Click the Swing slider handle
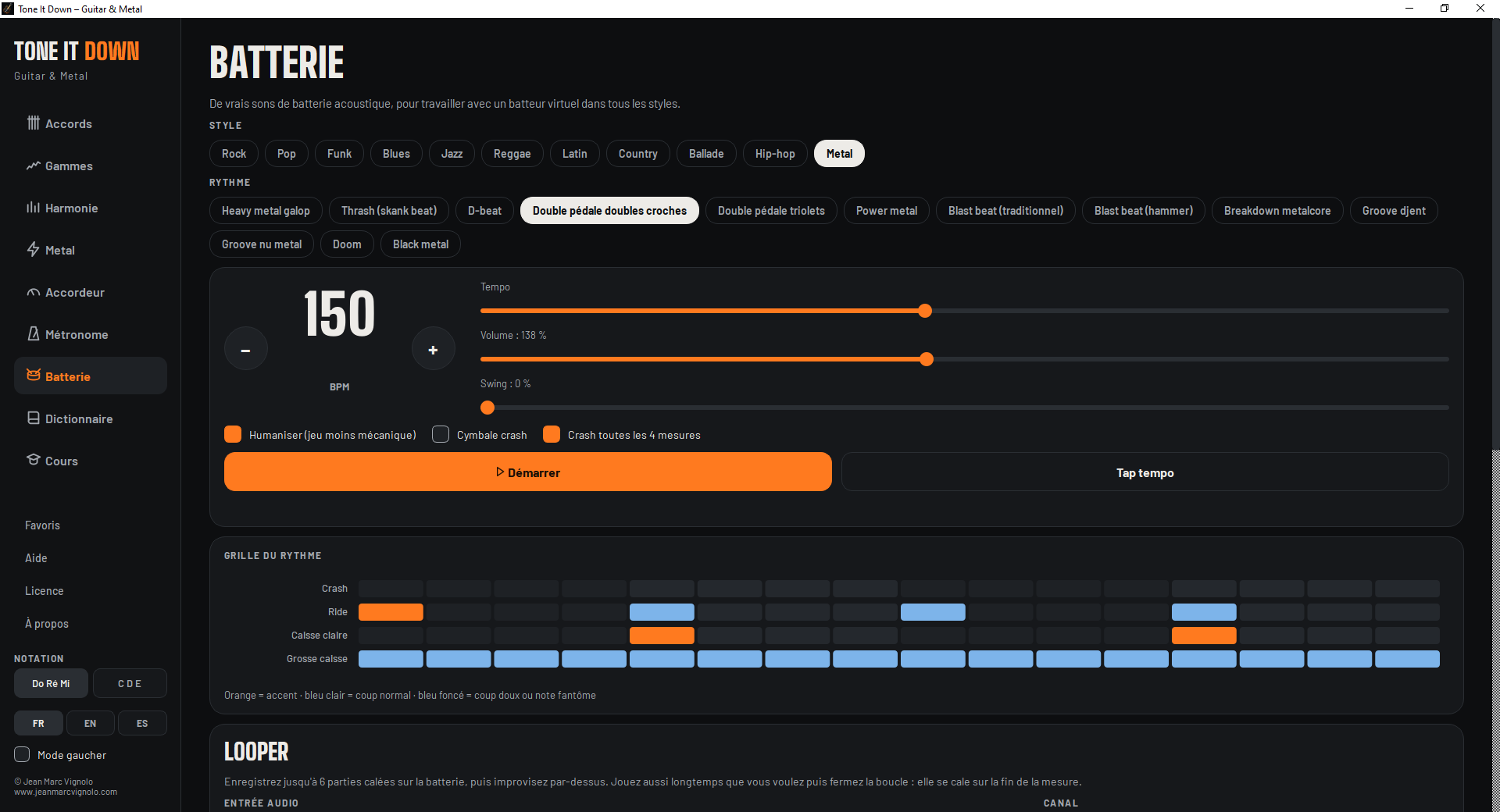Screen dimensions: 1500x812 (x=487, y=408)
